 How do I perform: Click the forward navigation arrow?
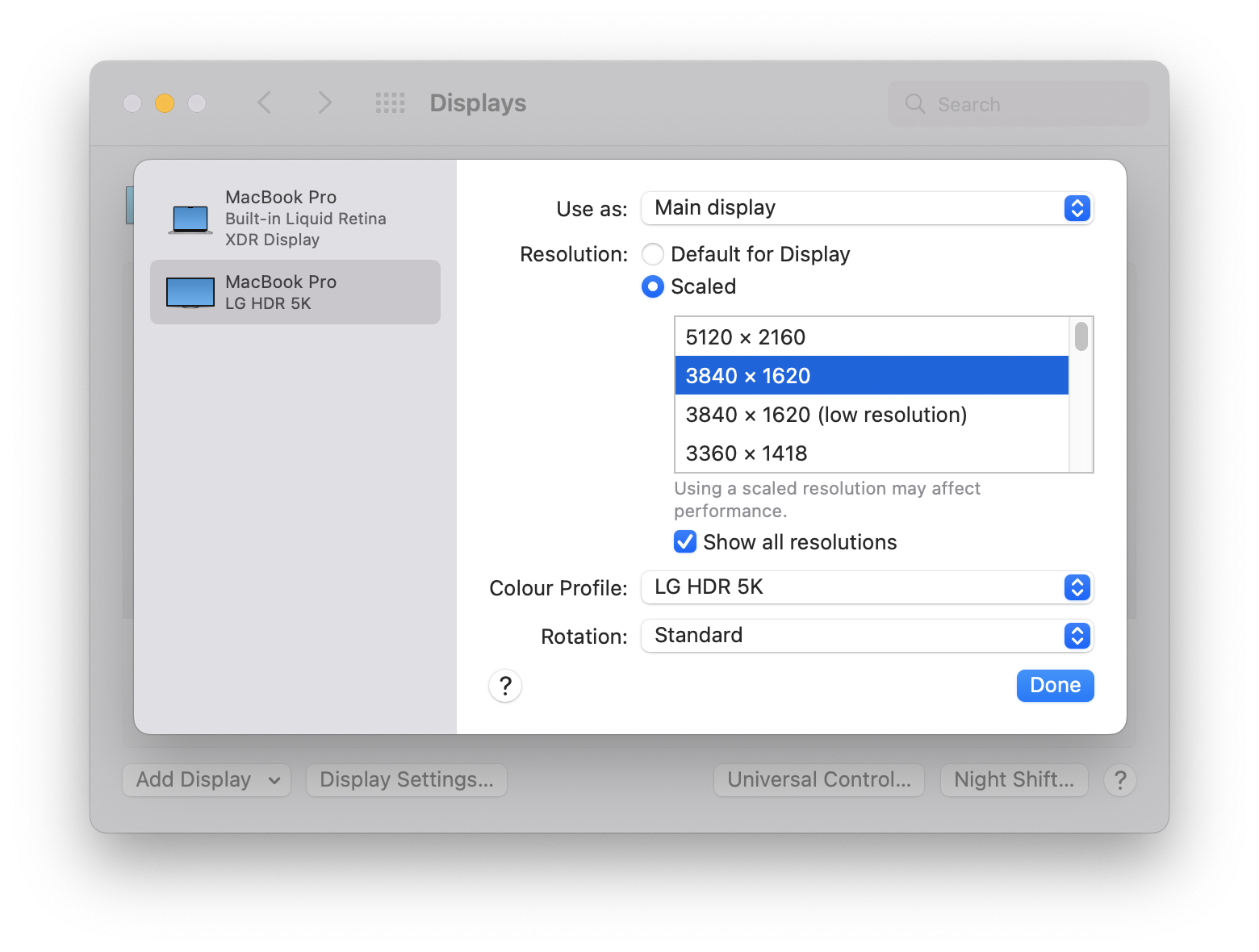coord(324,102)
